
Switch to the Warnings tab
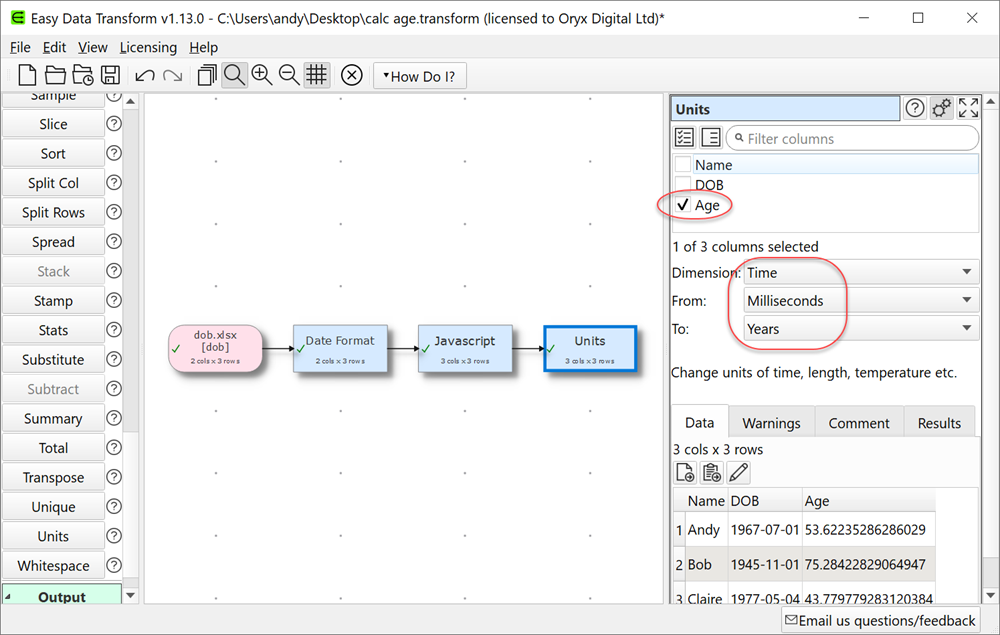tap(771, 422)
